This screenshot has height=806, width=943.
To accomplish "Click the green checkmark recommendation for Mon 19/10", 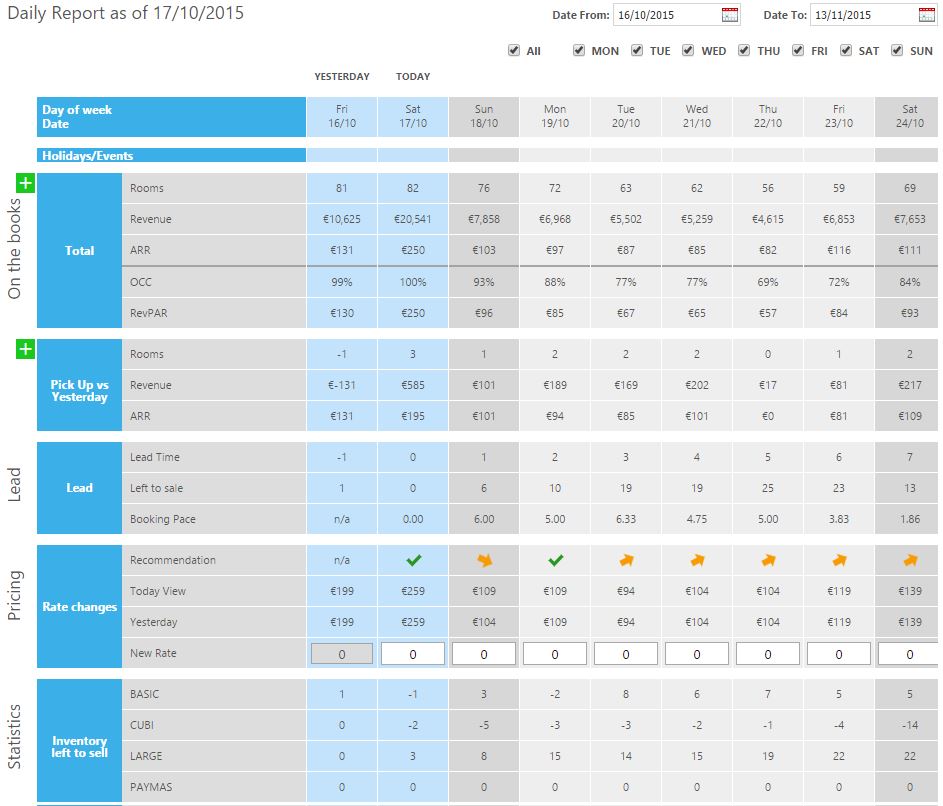I will [555, 560].
